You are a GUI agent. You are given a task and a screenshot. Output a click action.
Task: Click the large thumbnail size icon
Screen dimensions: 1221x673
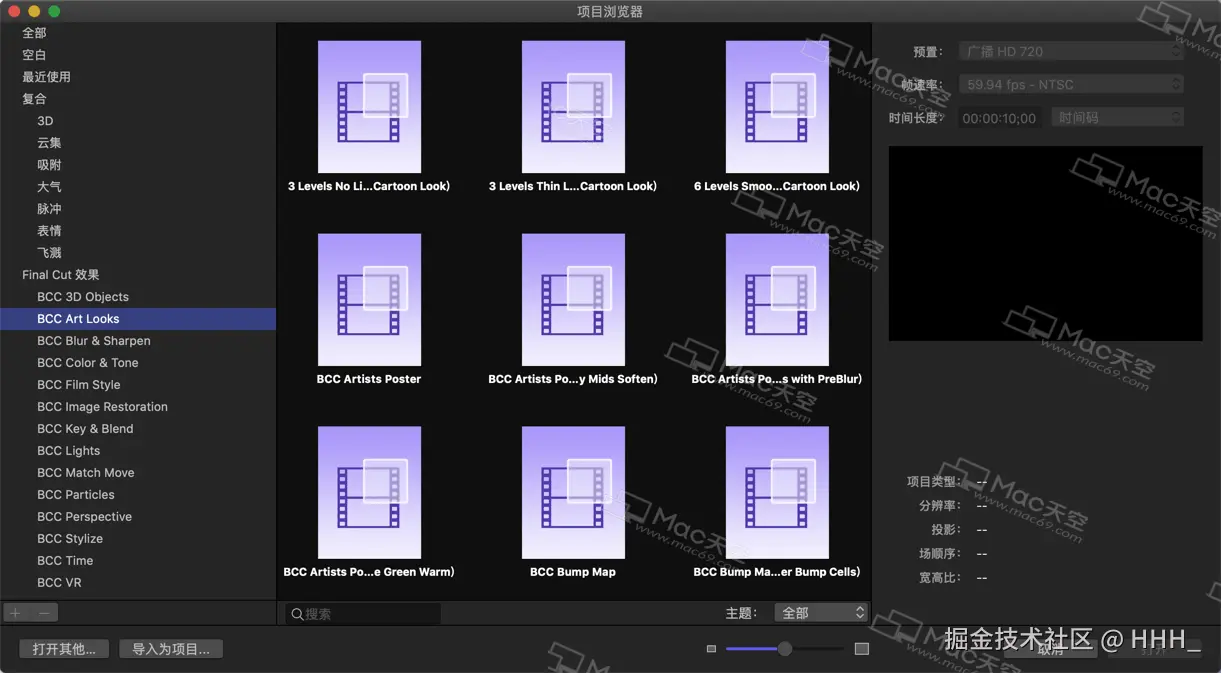pos(862,649)
